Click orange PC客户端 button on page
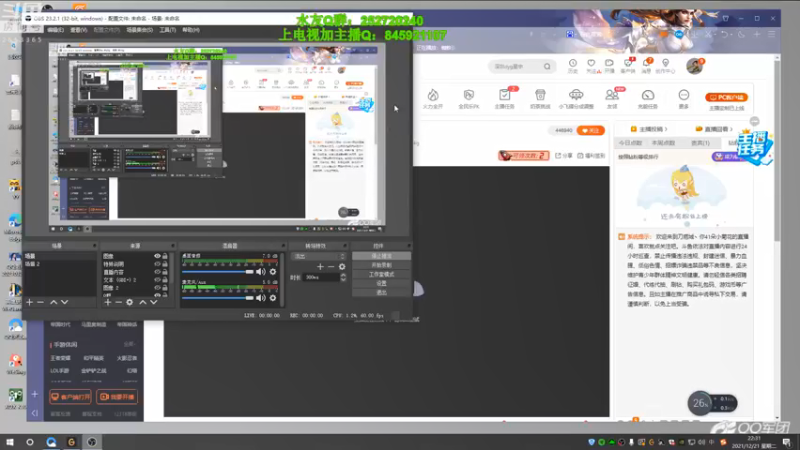 pyautogui.click(x=727, y=97)
